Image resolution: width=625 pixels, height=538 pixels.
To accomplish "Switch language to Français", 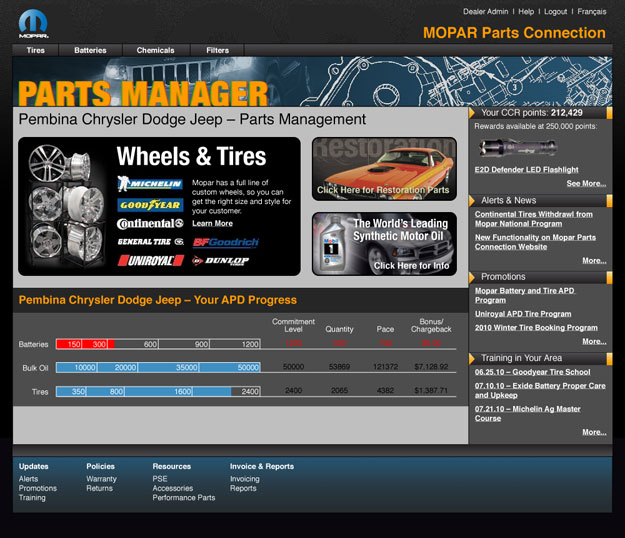I will (x=592, y=12).
